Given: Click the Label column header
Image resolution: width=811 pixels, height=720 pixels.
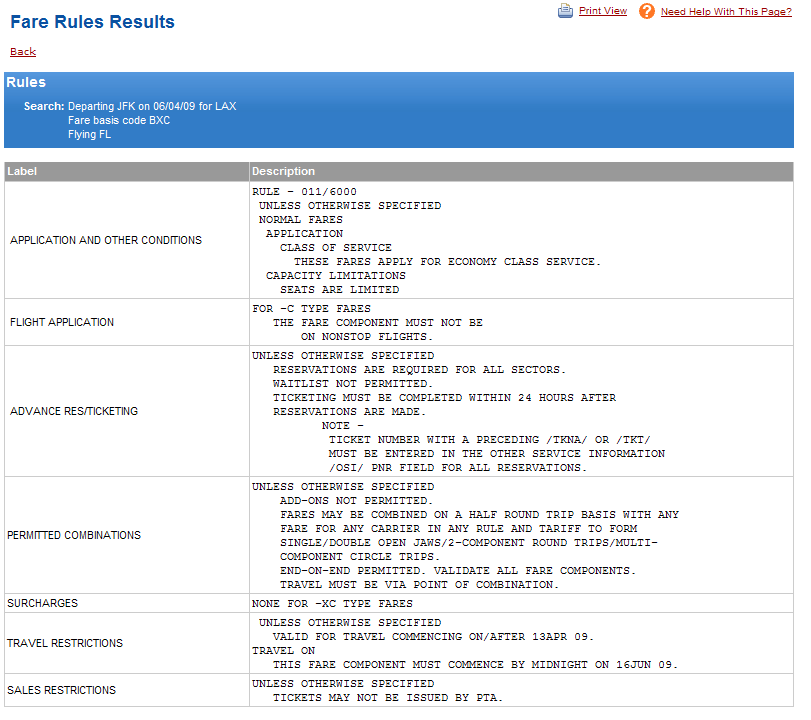Looking at the screenshot, I should click(x=22, y=171).
